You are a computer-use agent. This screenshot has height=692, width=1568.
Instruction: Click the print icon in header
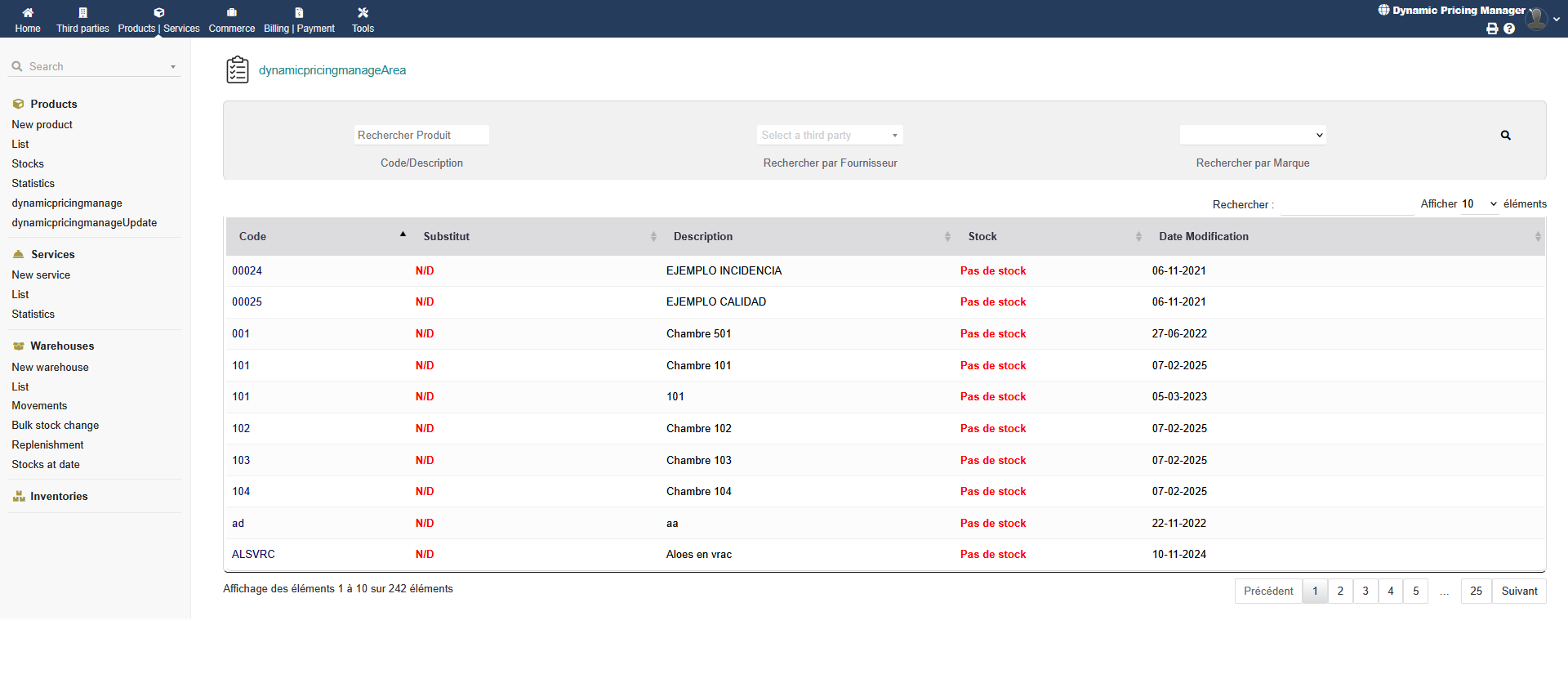tap(1492, 29)
